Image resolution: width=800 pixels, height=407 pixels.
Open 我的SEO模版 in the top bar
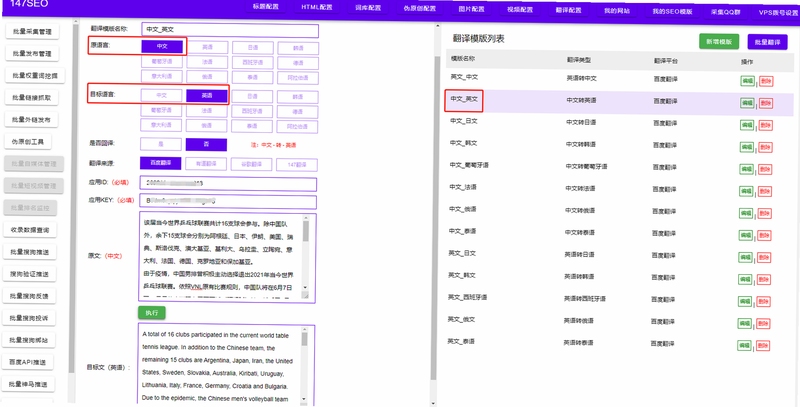pyautogui.click(x=672, y=11)
